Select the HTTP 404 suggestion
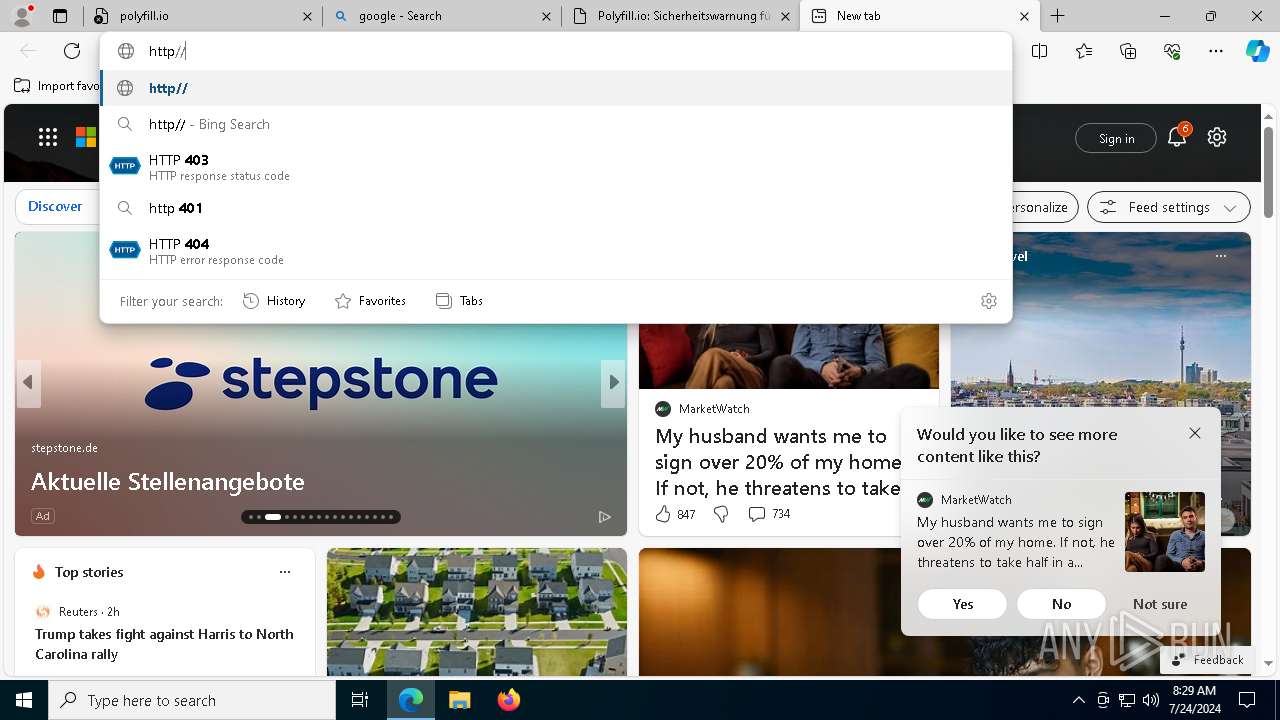 click(556, 251)
